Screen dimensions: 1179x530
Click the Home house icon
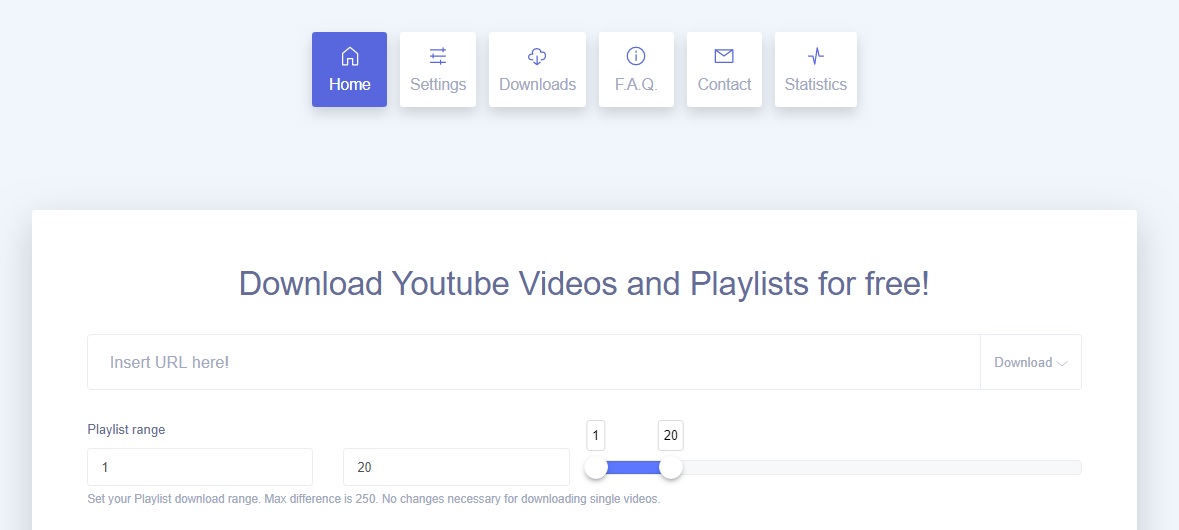point(350,56)
